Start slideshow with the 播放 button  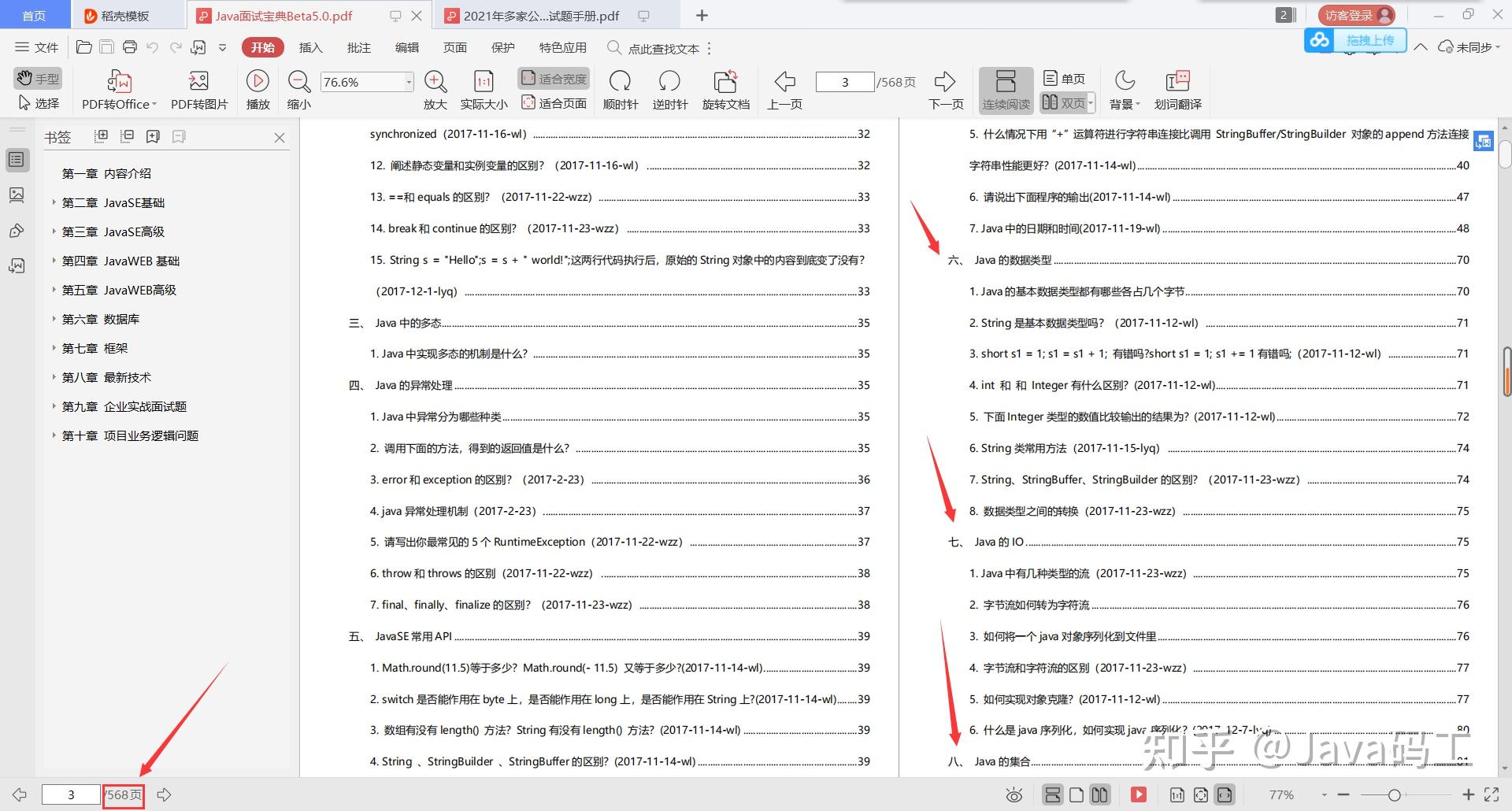258,89
